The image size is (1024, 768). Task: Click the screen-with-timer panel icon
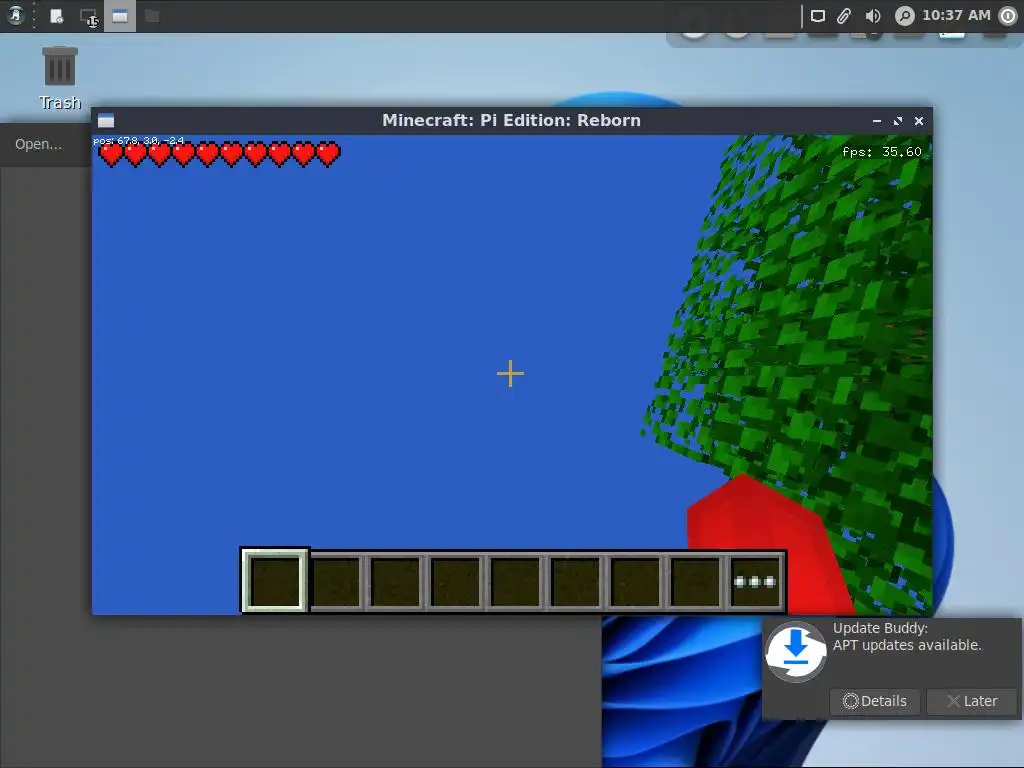tap(89, 17)
